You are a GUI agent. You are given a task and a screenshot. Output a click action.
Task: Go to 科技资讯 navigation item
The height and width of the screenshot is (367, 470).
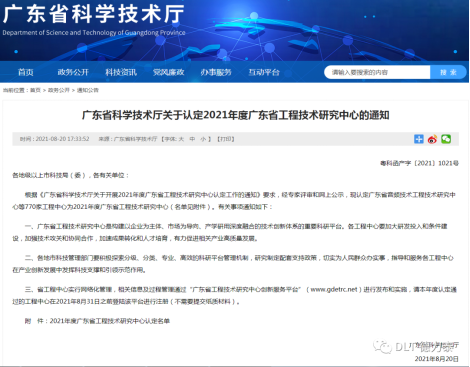pyautogui.click(x=121, y=72)
